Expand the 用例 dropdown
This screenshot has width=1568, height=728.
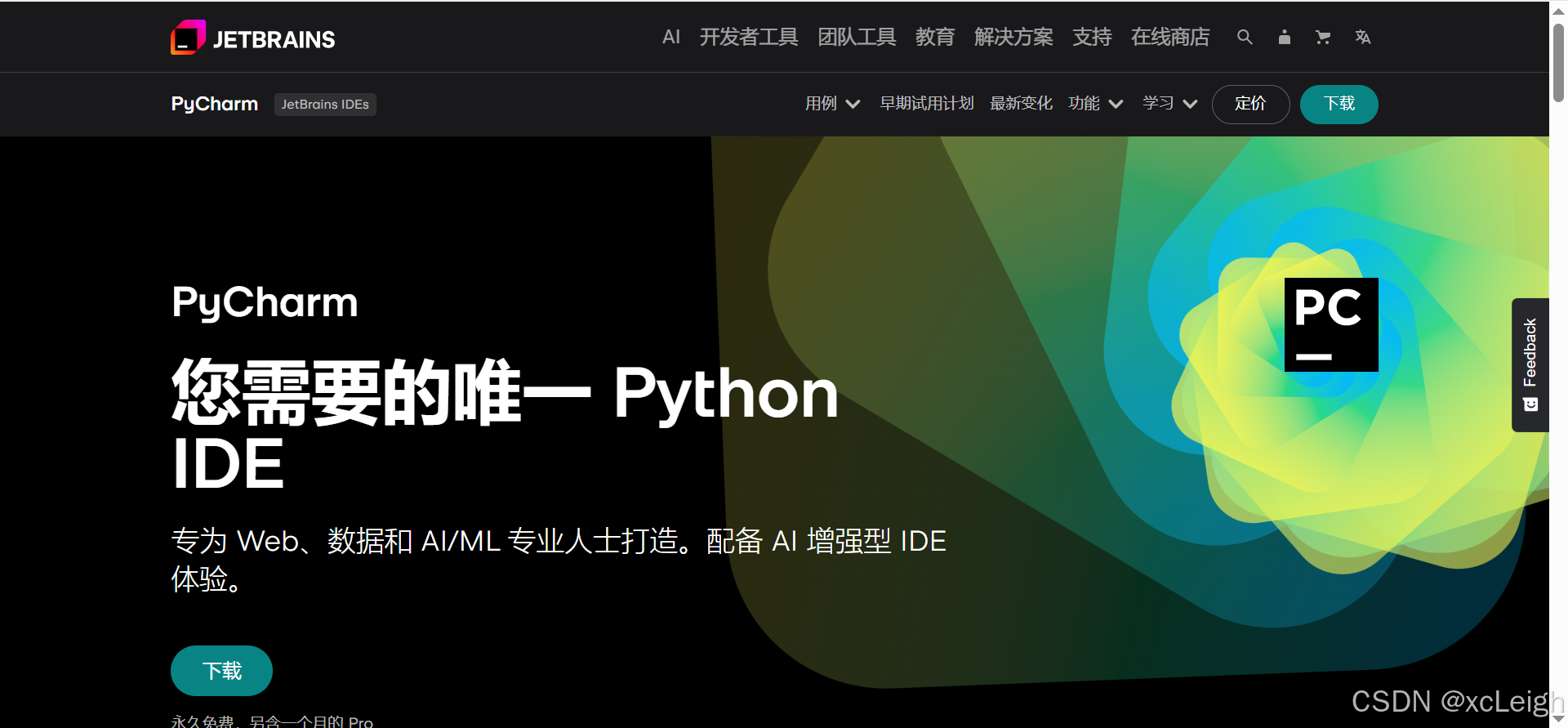click(x=832, y=104)
